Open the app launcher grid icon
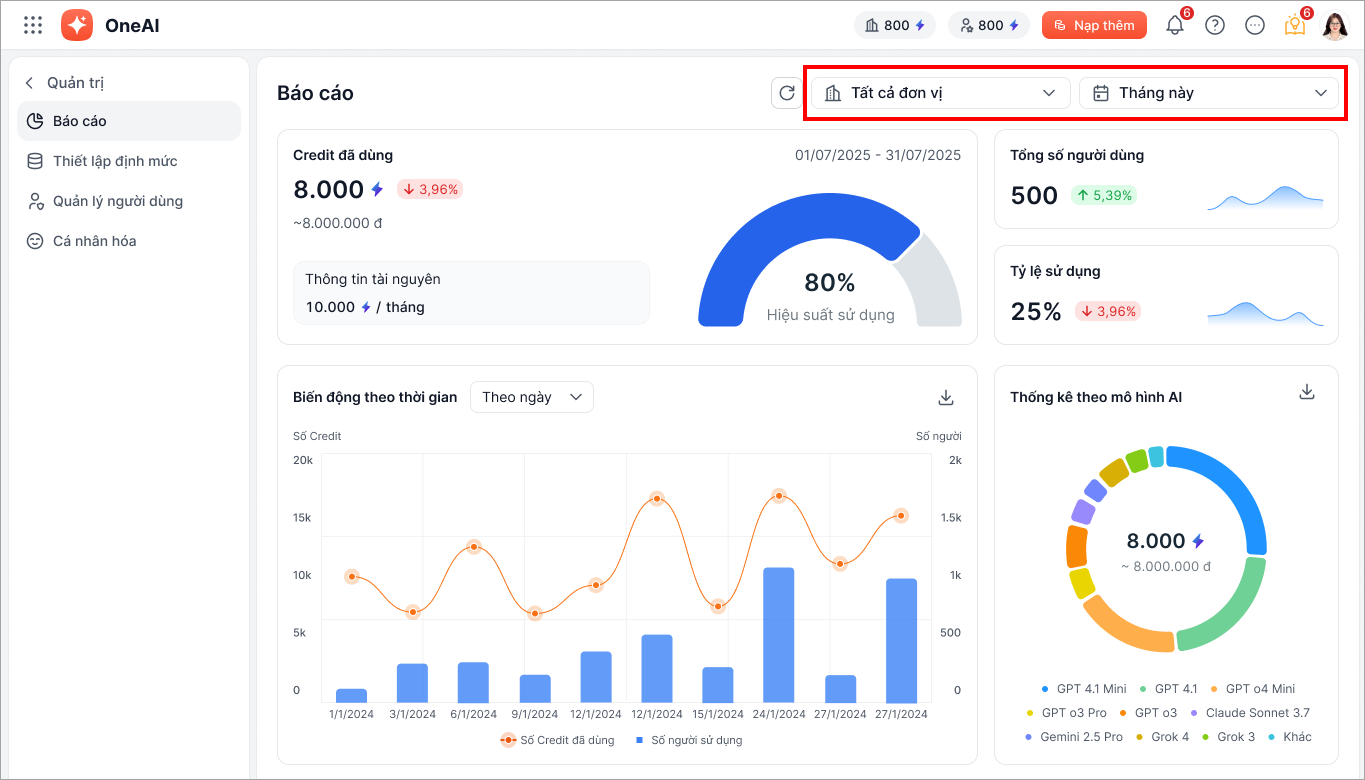The height and width of the screenshot is (780, 1365). [x=33, y=25]
